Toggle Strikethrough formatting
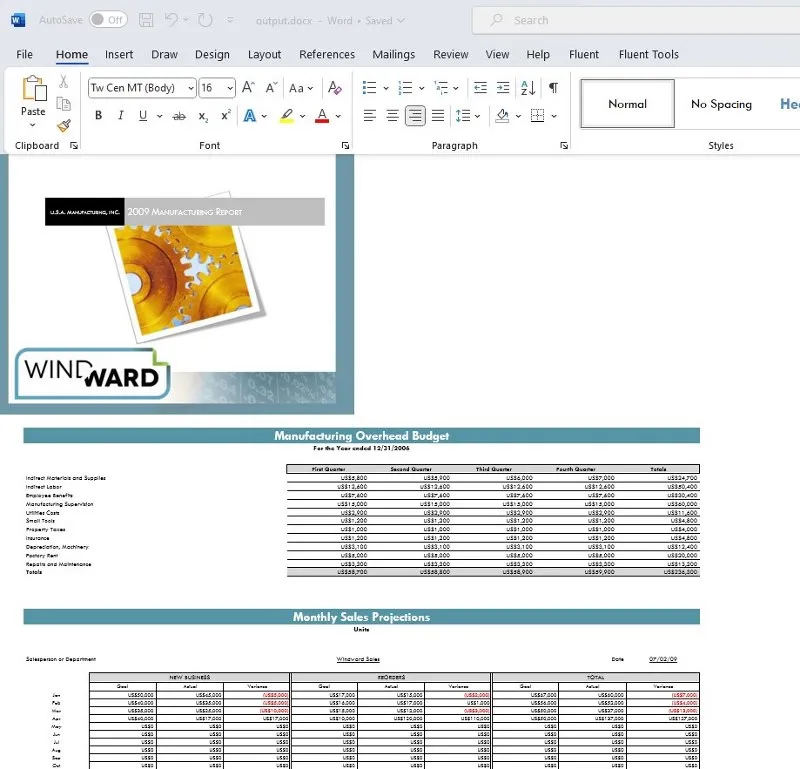 point(179,116)
